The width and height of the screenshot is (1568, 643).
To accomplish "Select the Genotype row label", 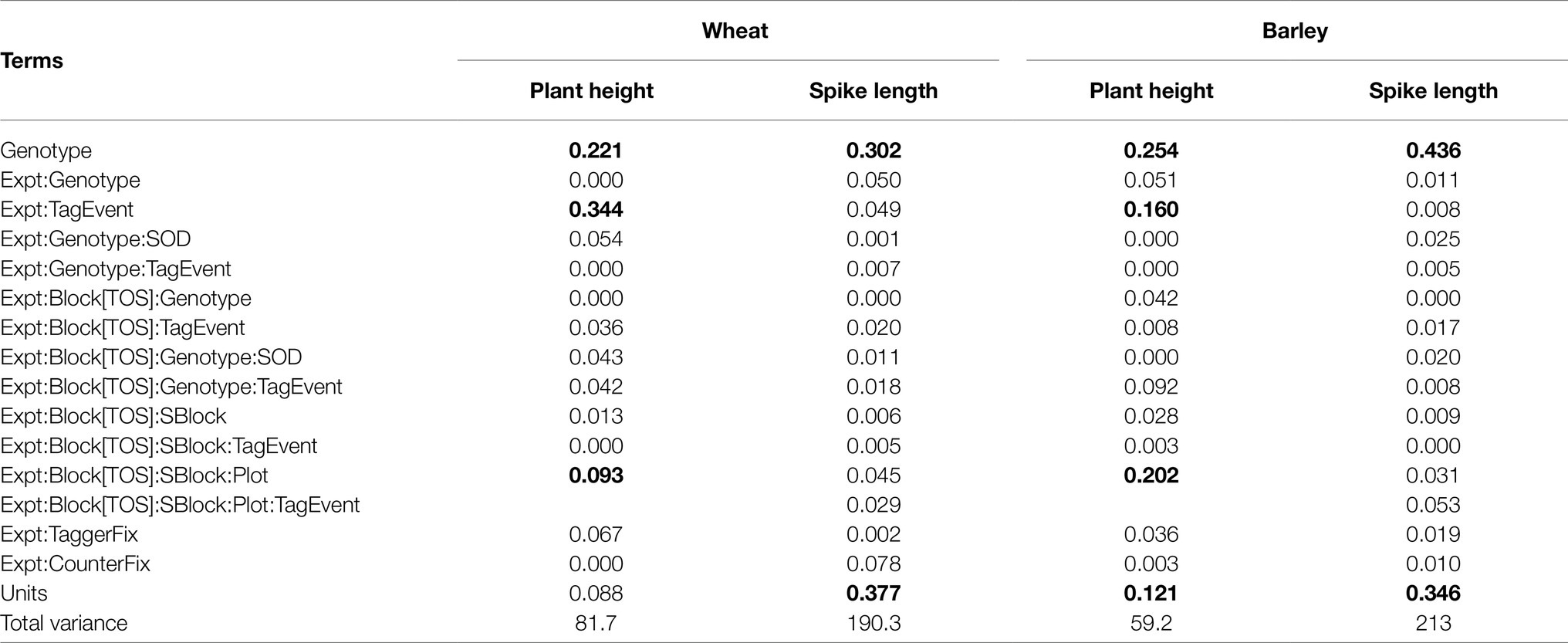I will 46,151.
